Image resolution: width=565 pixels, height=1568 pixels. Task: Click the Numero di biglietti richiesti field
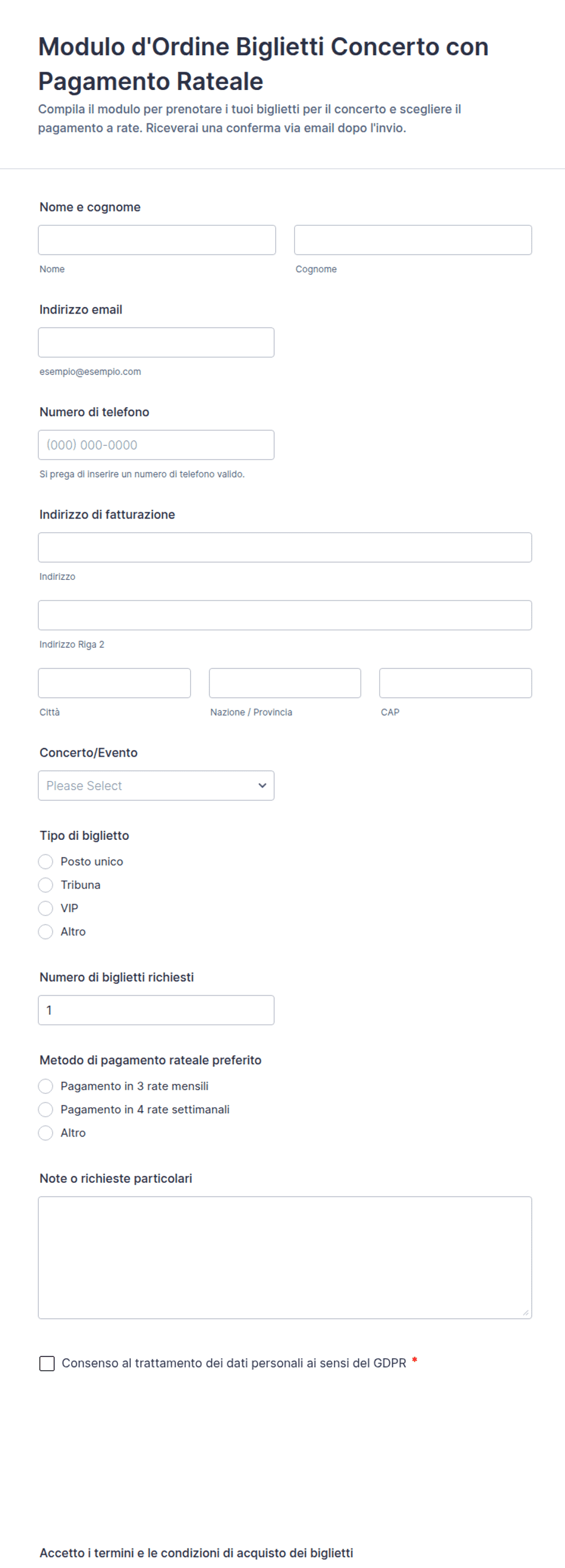coord(156,1010)
